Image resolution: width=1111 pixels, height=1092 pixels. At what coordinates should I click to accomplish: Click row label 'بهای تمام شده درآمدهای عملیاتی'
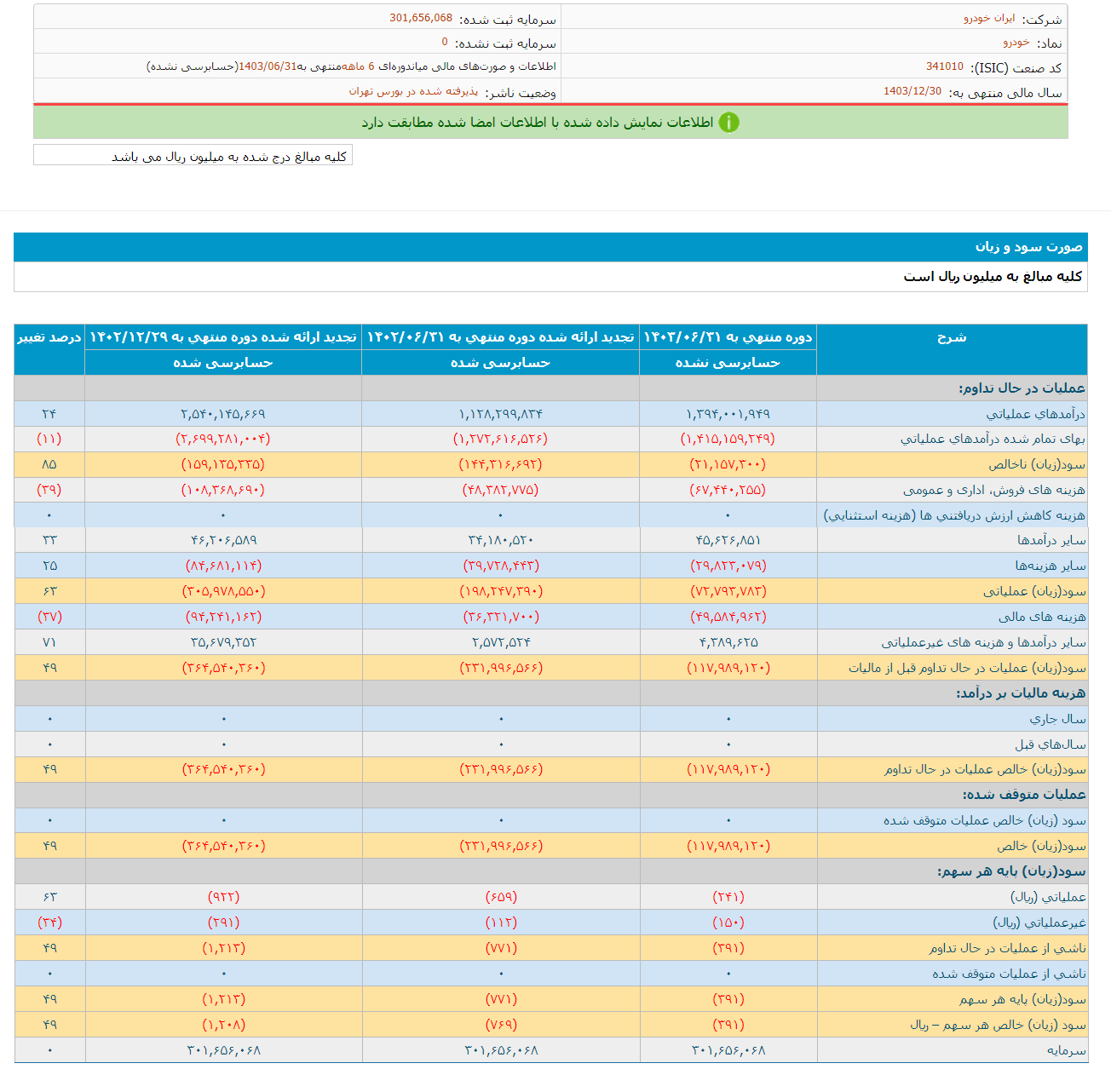point(993,439)
